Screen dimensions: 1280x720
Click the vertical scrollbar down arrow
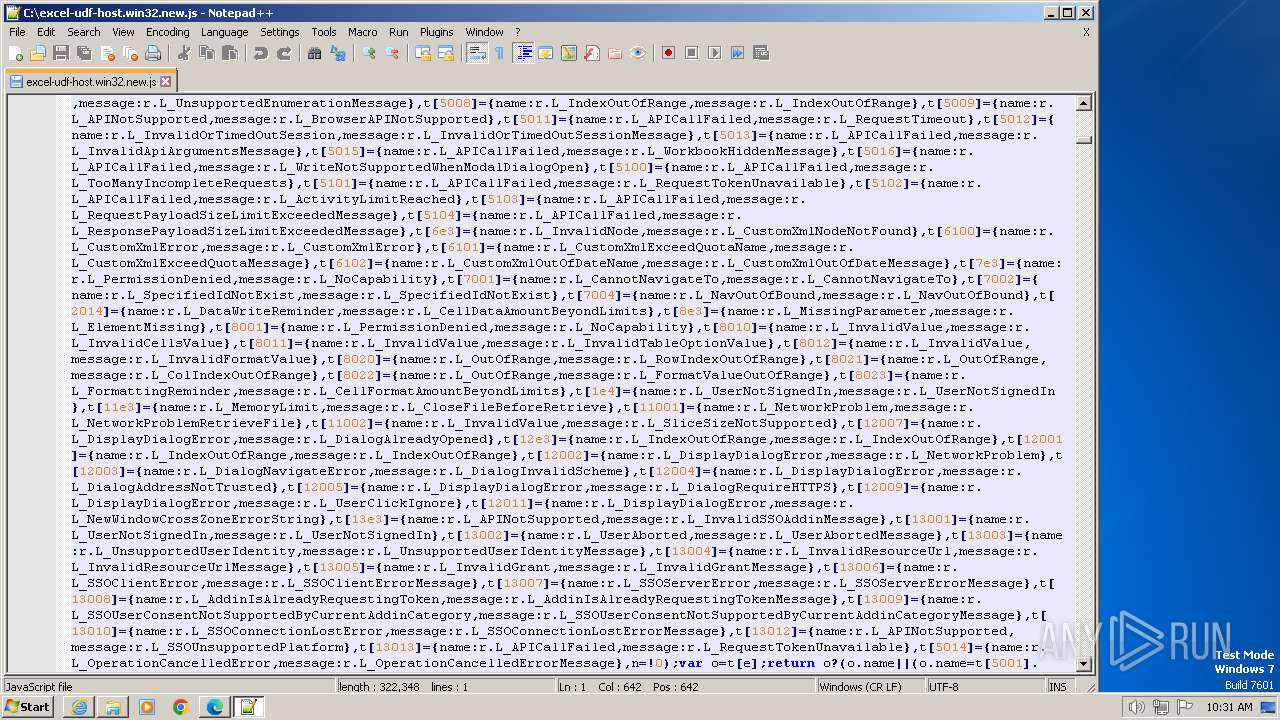click(x=1083, y=664)
